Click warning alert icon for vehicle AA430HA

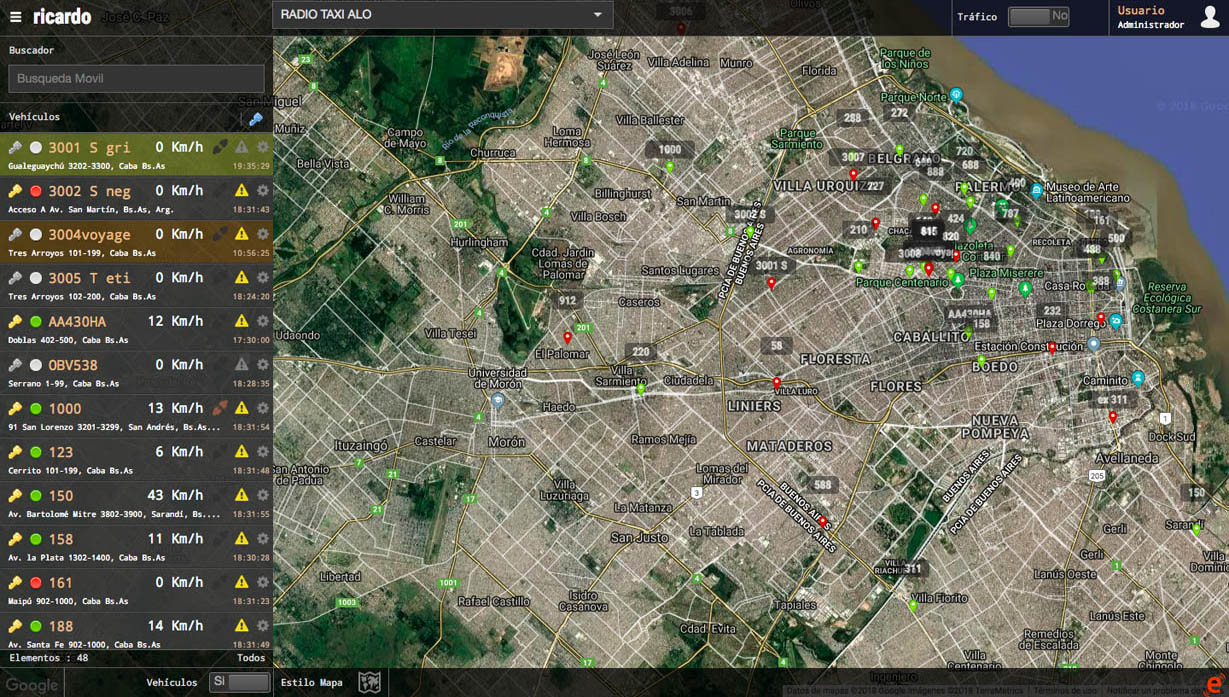(x=241, y=321)
